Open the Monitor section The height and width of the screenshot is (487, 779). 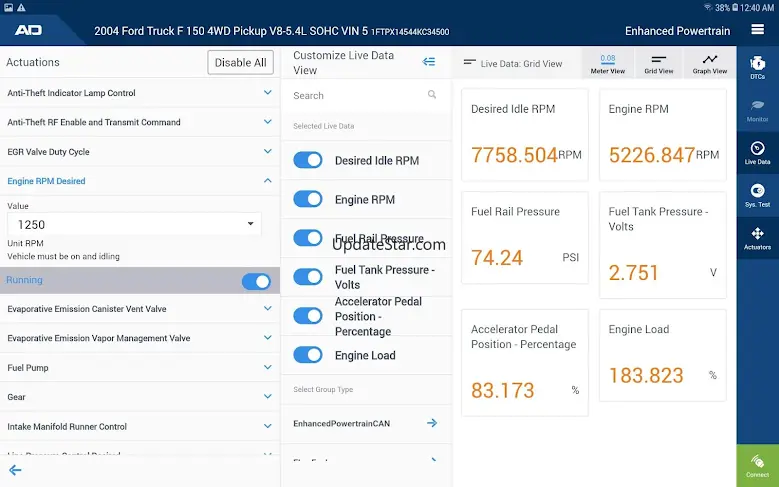[x=757, y=108]
